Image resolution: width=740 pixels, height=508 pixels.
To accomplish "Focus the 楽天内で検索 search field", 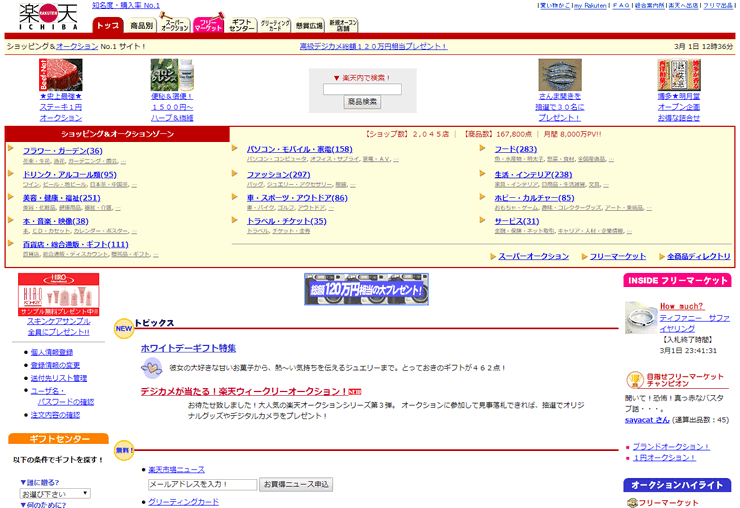I will coord(362,89).
